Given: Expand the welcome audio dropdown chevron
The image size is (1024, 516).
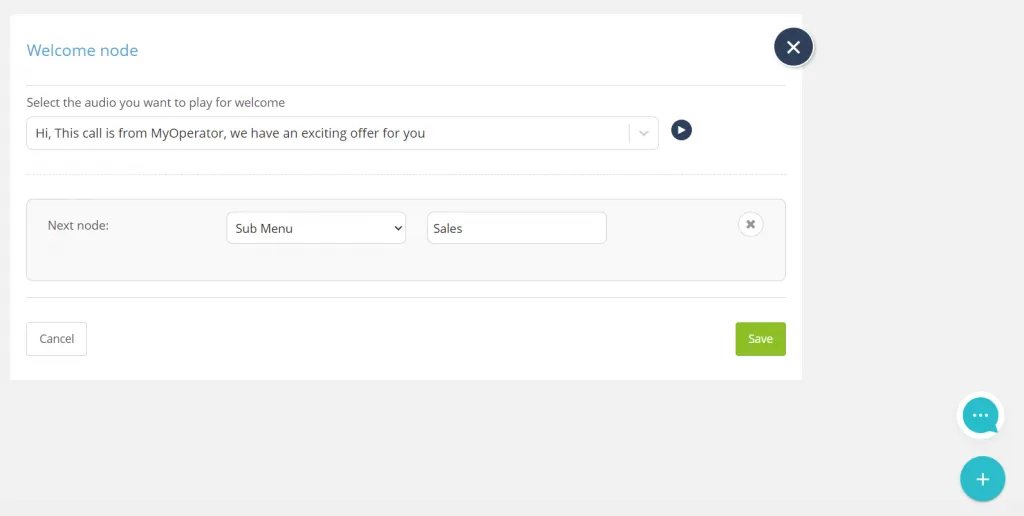Looking at the screenshot, I should click(x=643, y=133).
